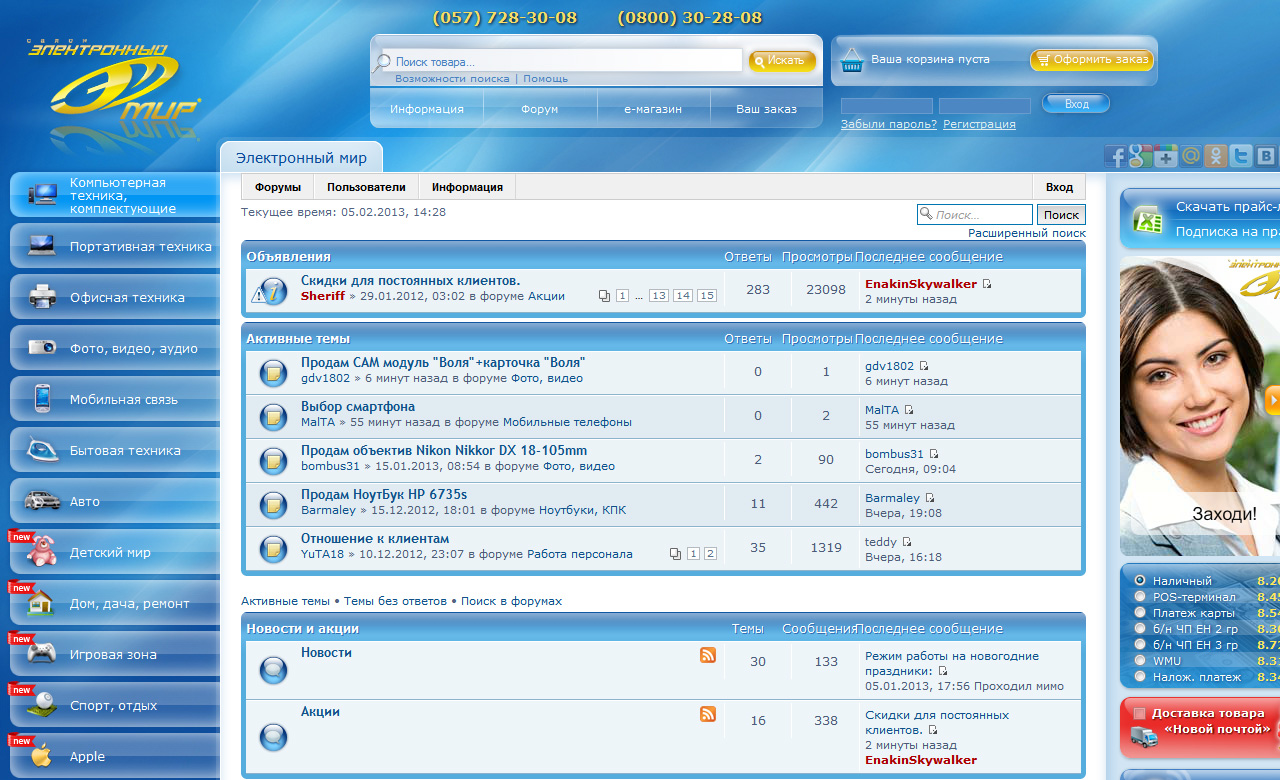This screenshot has height=780, width=1280.
Task: Switch to the е-магазин navigation tab
Action: pos(653,109)
